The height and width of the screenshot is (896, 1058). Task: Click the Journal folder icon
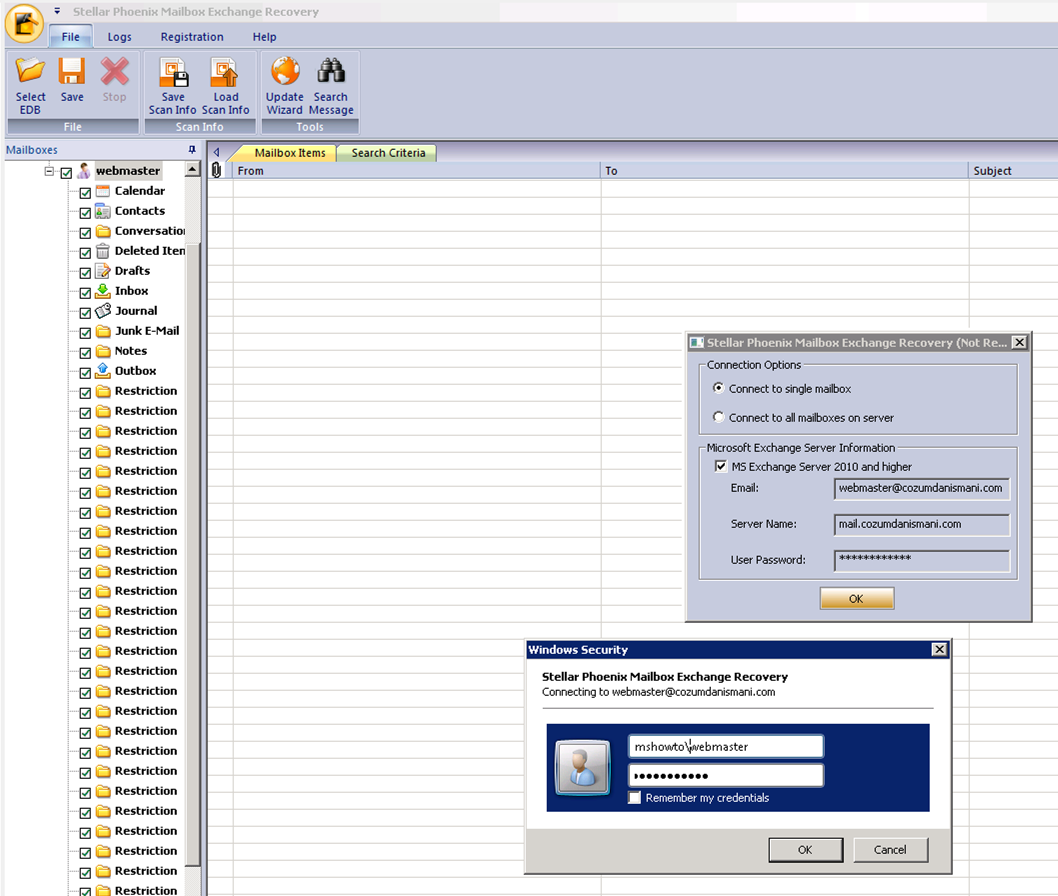tap(103, 311)
